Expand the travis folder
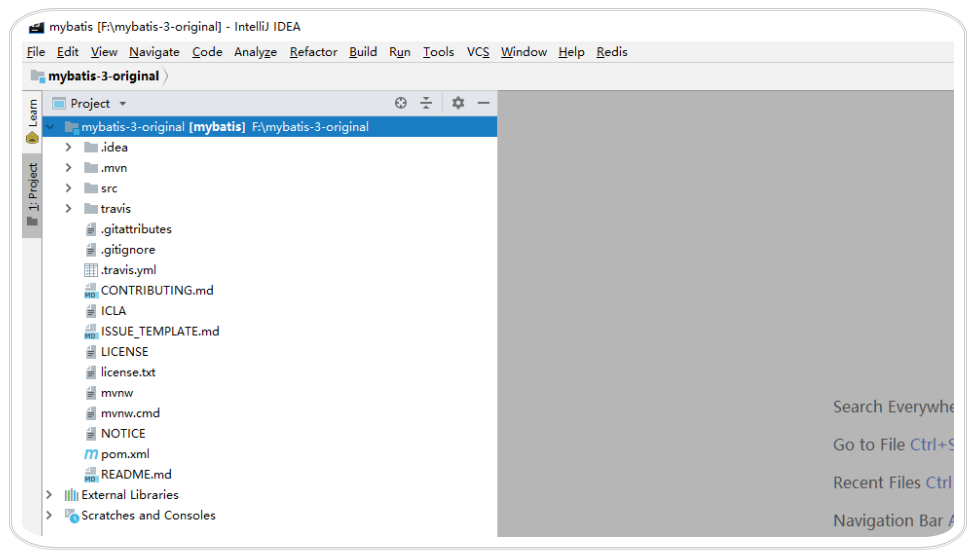This screenshot has width=979, height=557. (x=69, y=209)
